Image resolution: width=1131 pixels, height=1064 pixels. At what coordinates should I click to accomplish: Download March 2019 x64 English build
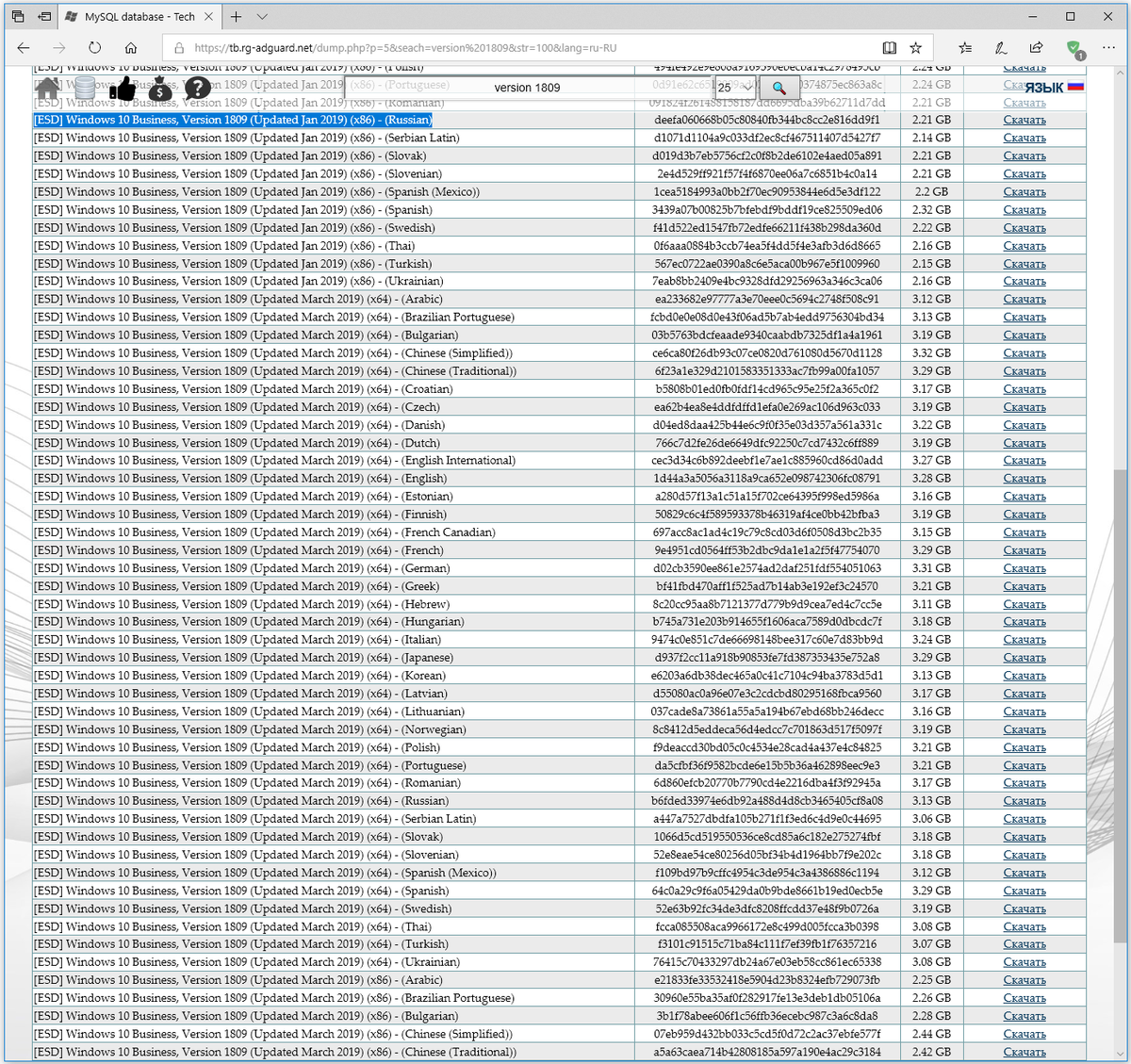tap(1024, 478)
